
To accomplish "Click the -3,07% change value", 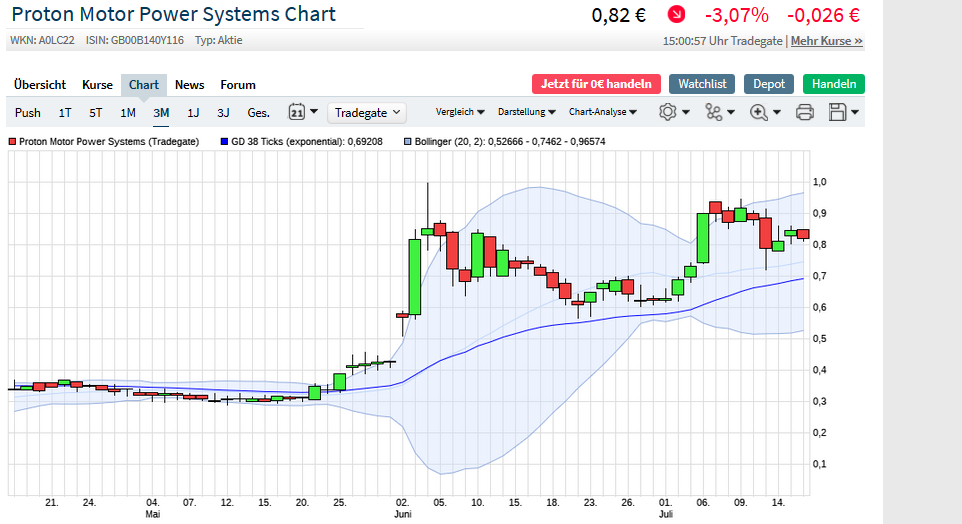I will [x=736, y=15].
